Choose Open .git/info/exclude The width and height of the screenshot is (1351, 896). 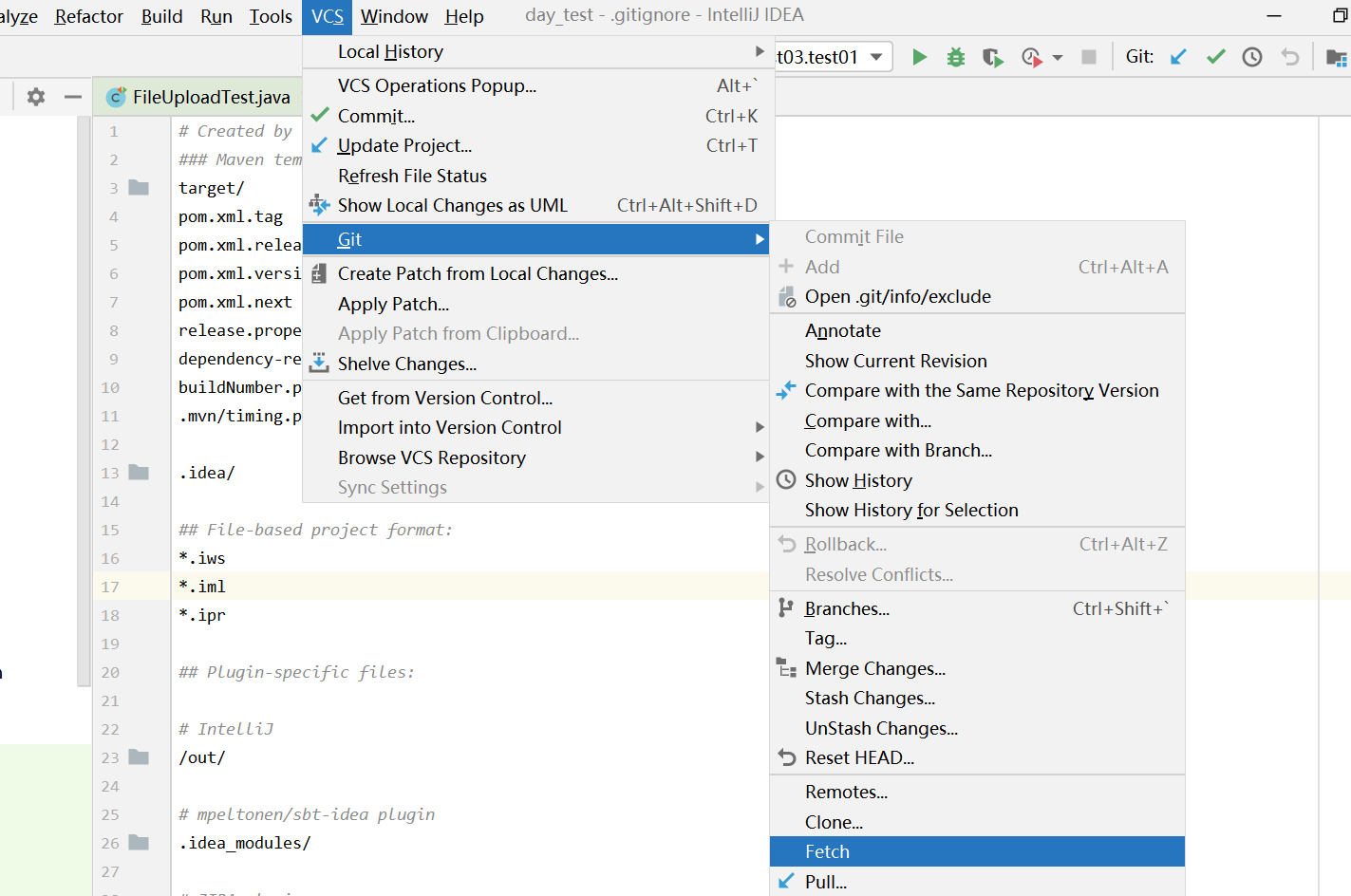(977, 296)
